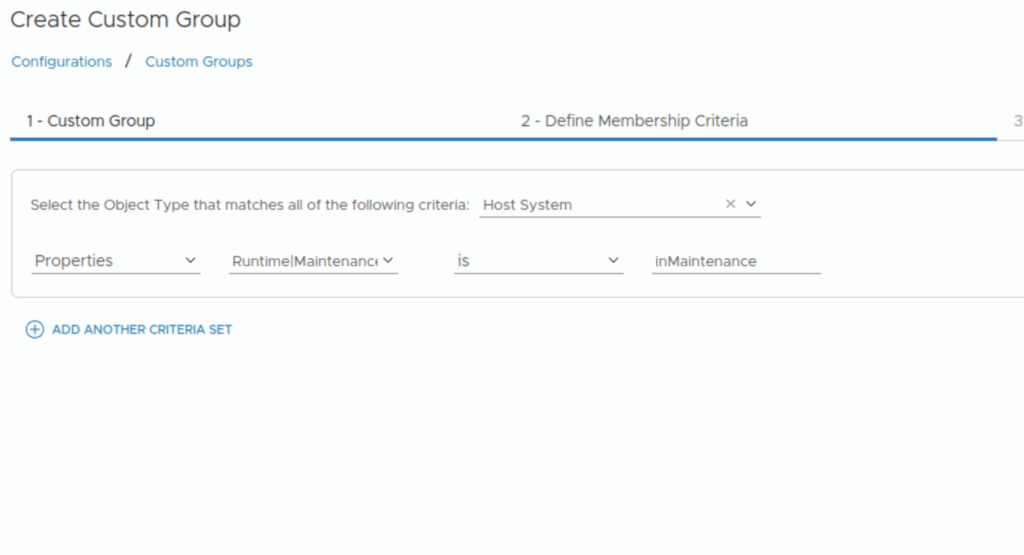Open the 'is' condition operator dropdown
The height and width of the screenshot is (555, 1024).
tap(530, 261)
